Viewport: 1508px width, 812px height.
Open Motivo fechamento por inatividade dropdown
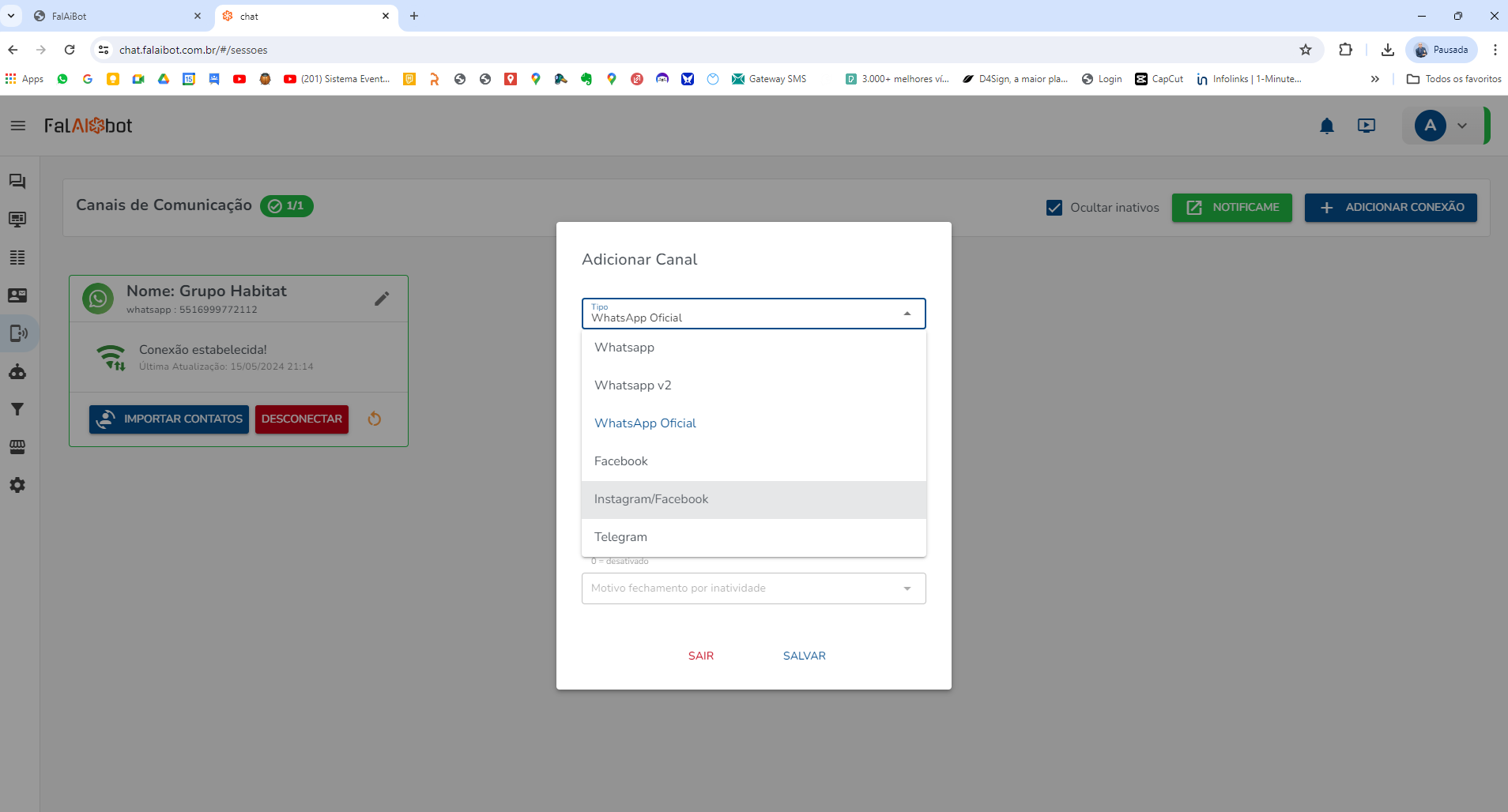754,588
